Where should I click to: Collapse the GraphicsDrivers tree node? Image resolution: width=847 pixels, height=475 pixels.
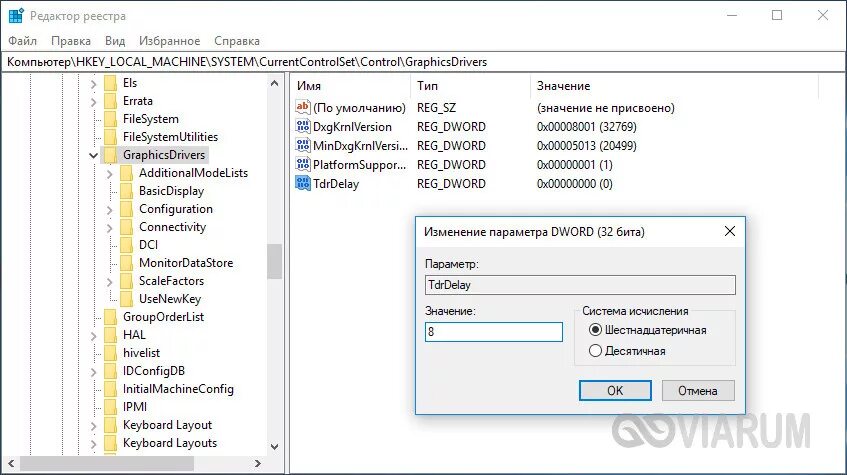pyautogui.click(x=93, y=156)
